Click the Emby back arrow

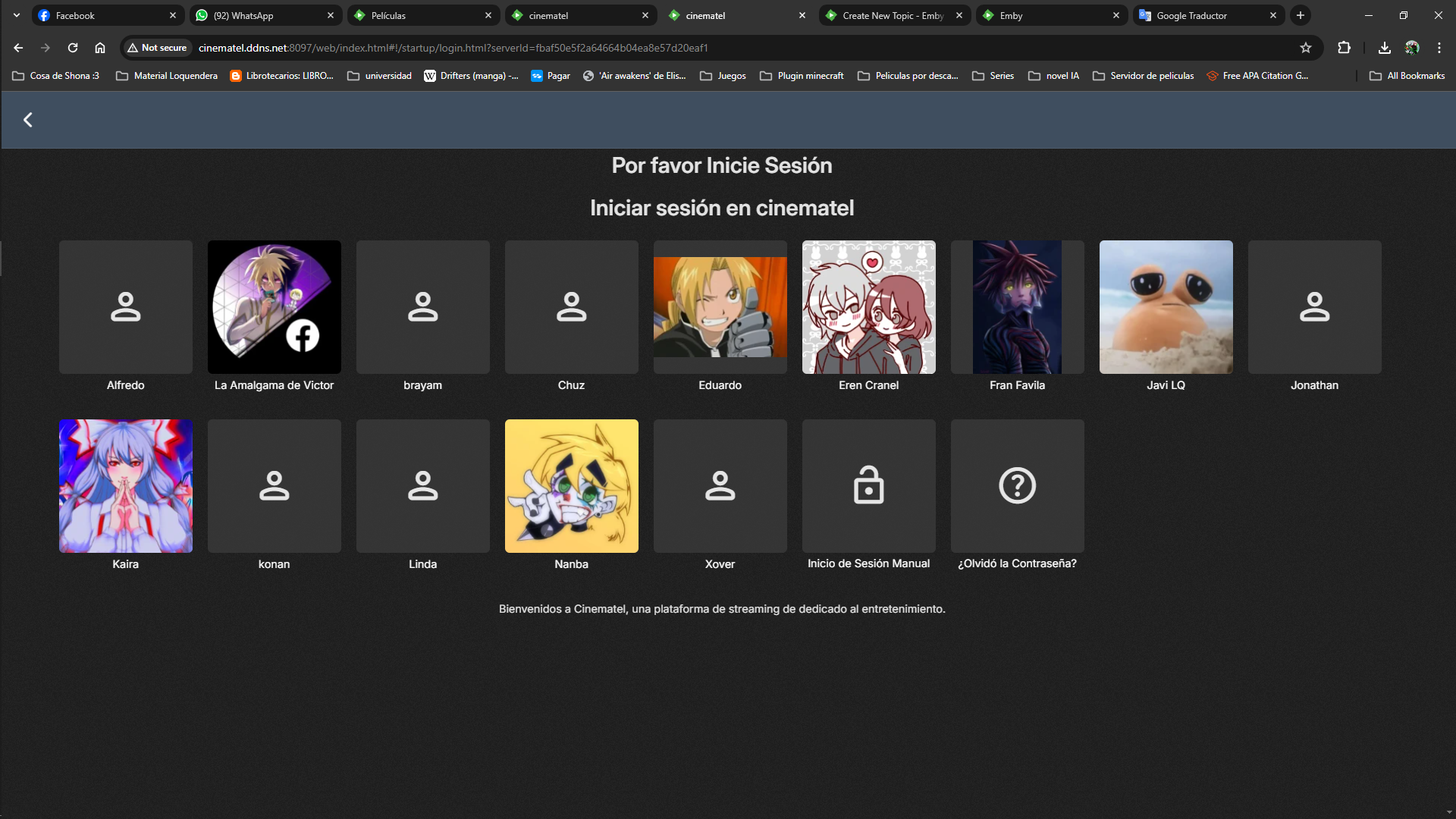point(28,120)
